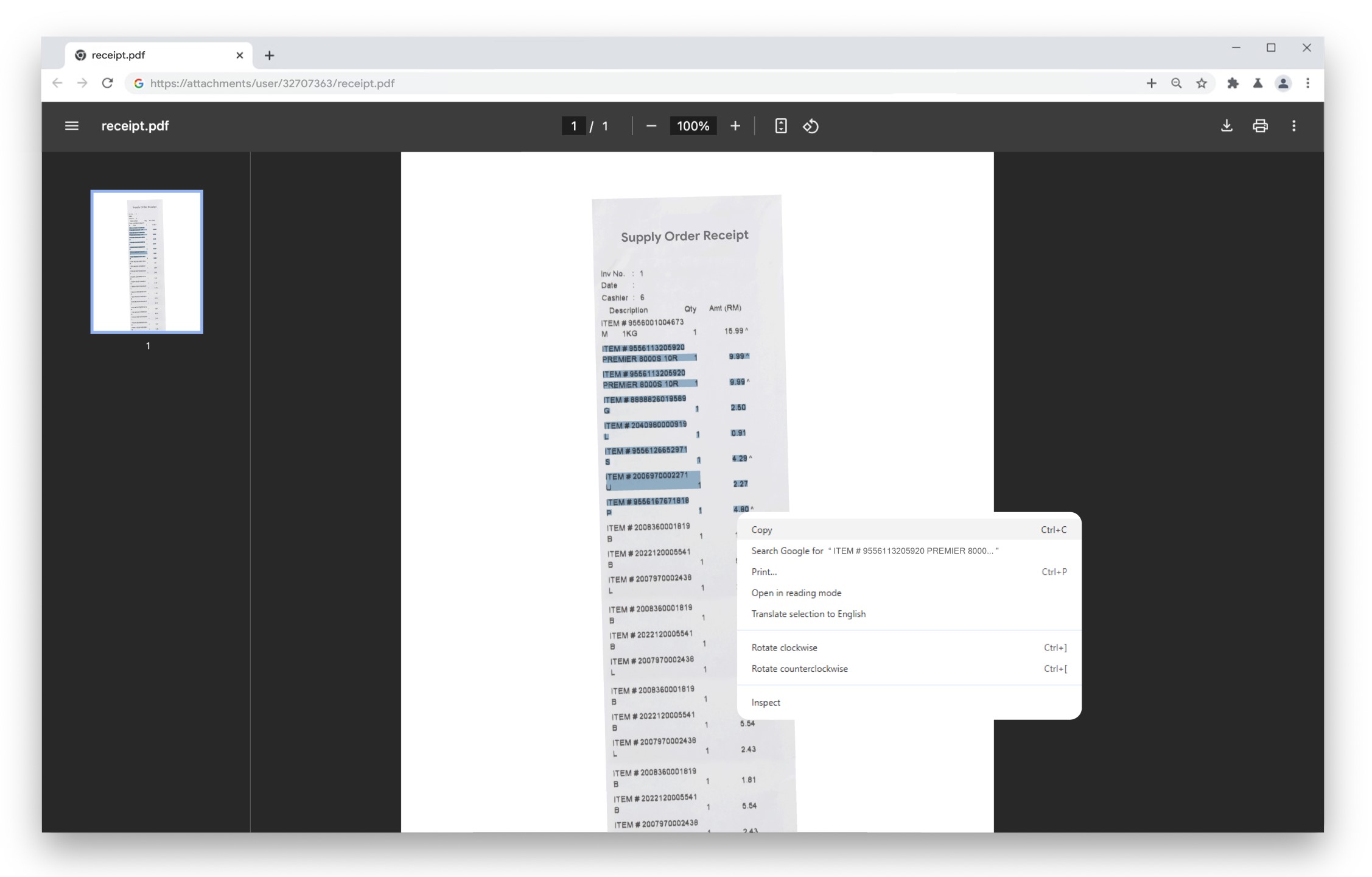The image size is (1372, 877).
Task: Open the browser extensions puzzle icon
Action: click(1233, 83)
